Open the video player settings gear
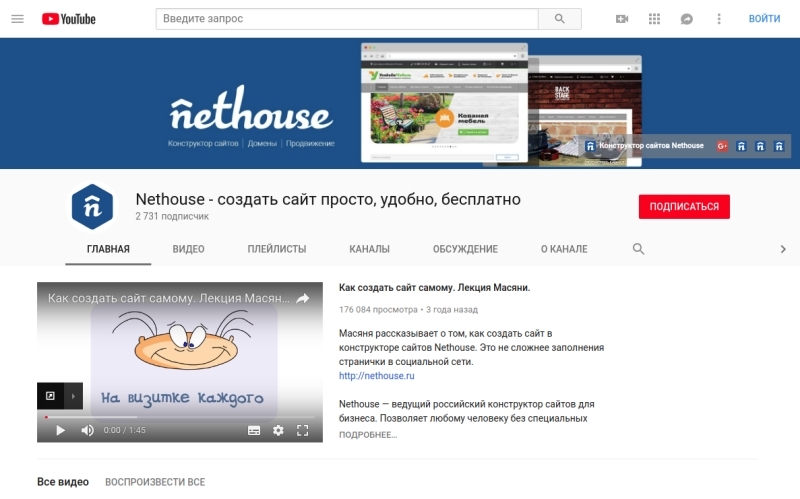 pyautogui.click(x=278, y=430)
